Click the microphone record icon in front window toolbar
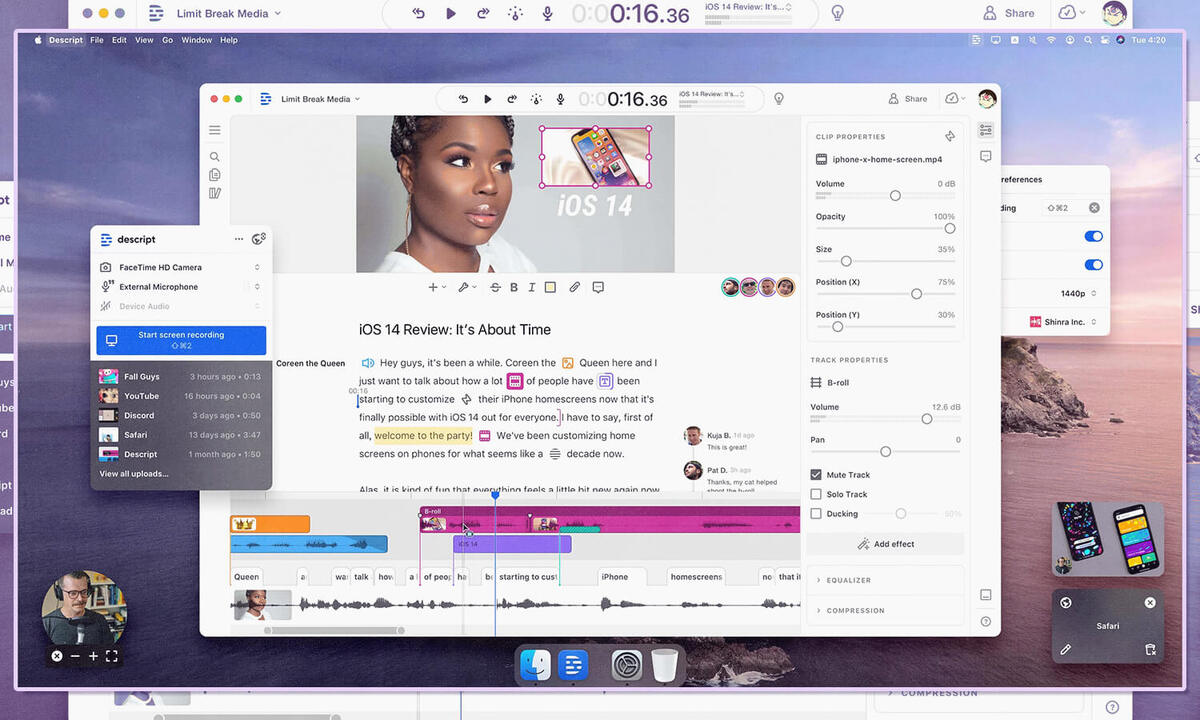The width and height of the screenshot is (1200, 720). (560, 99)
